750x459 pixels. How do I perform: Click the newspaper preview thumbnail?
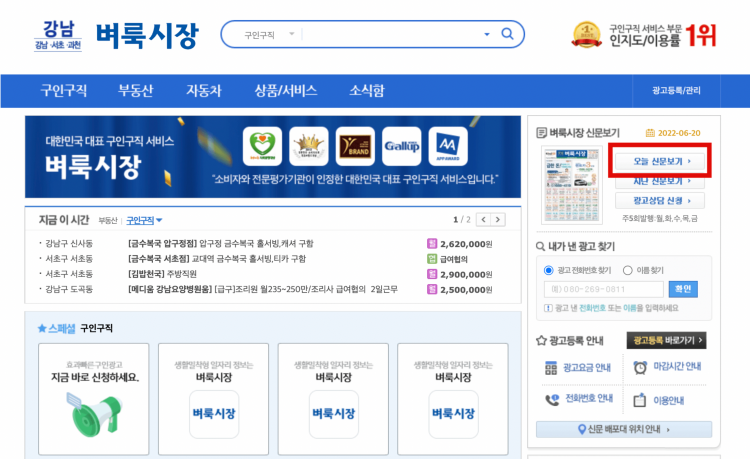[572, 185]
